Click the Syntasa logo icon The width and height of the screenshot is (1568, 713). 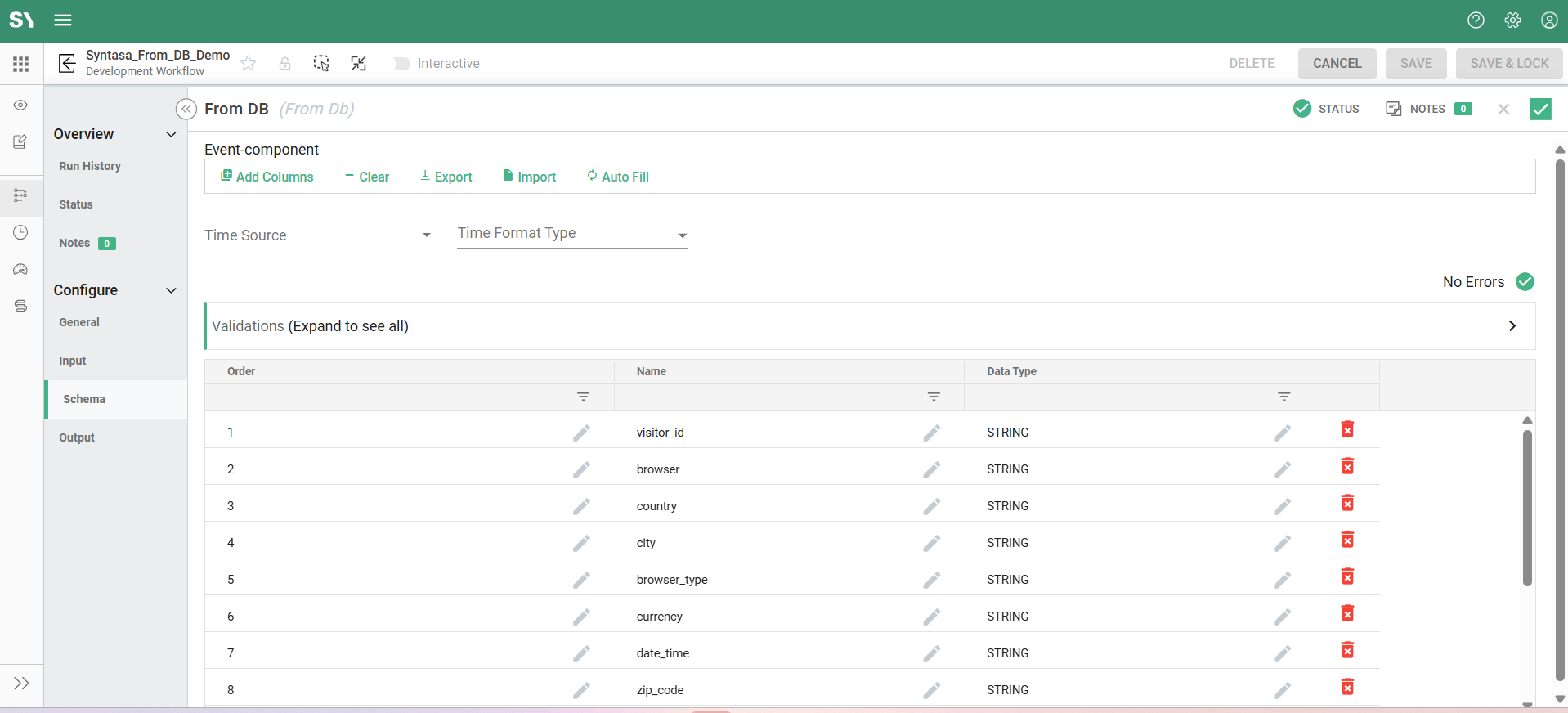pos(21,20)
